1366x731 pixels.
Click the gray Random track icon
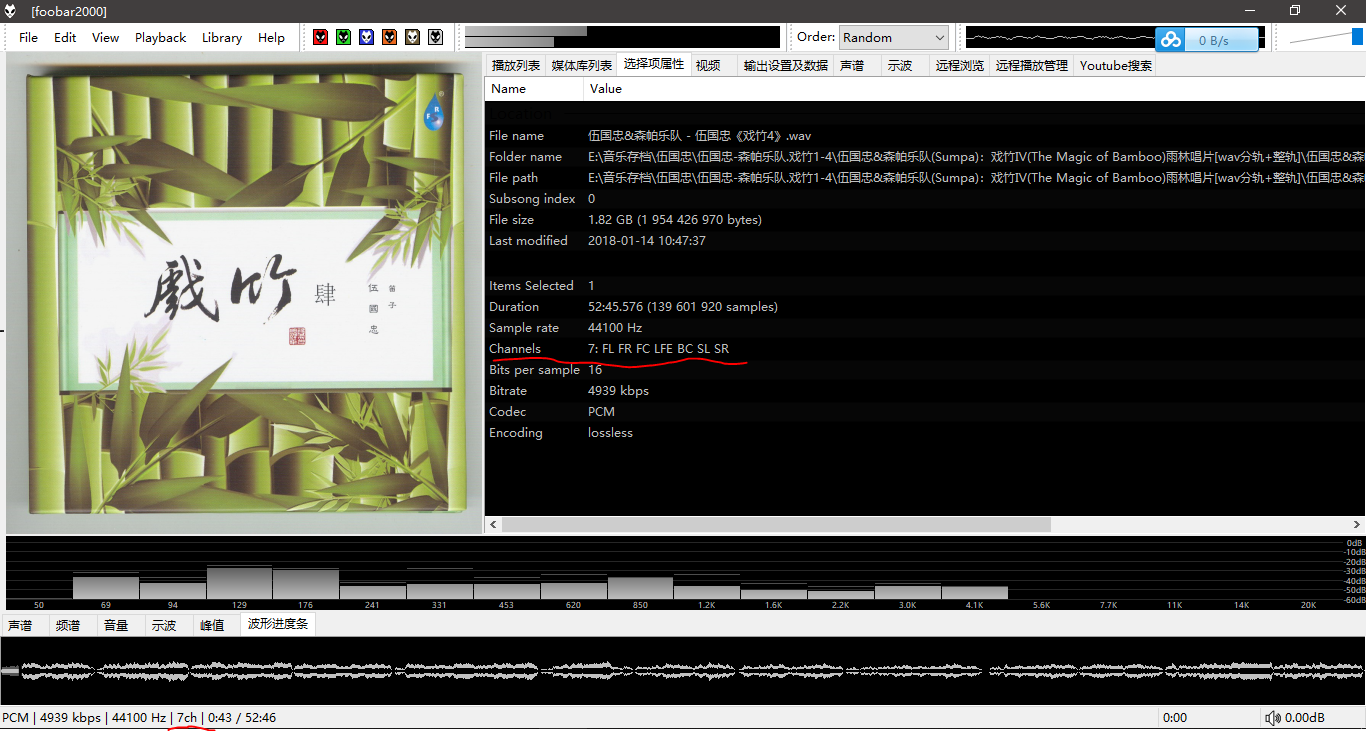435,36
